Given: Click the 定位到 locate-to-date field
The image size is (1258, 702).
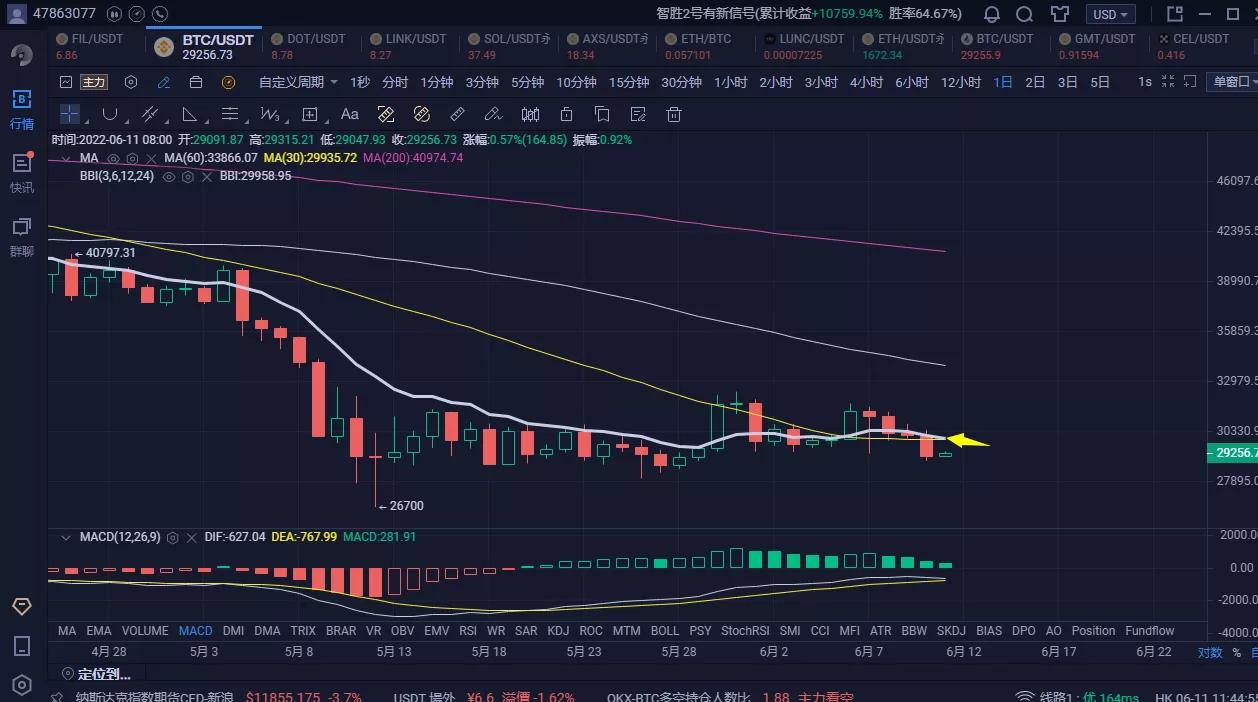Looking at the screenshot, I should coord(96,674).
